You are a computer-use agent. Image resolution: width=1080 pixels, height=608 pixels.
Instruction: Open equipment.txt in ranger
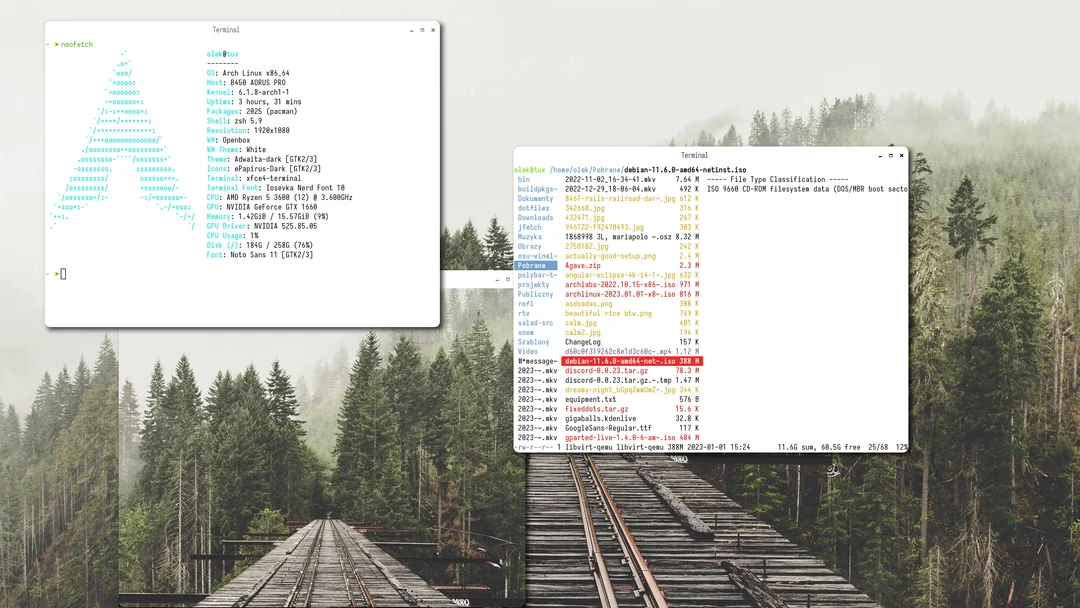pos(590,398)
